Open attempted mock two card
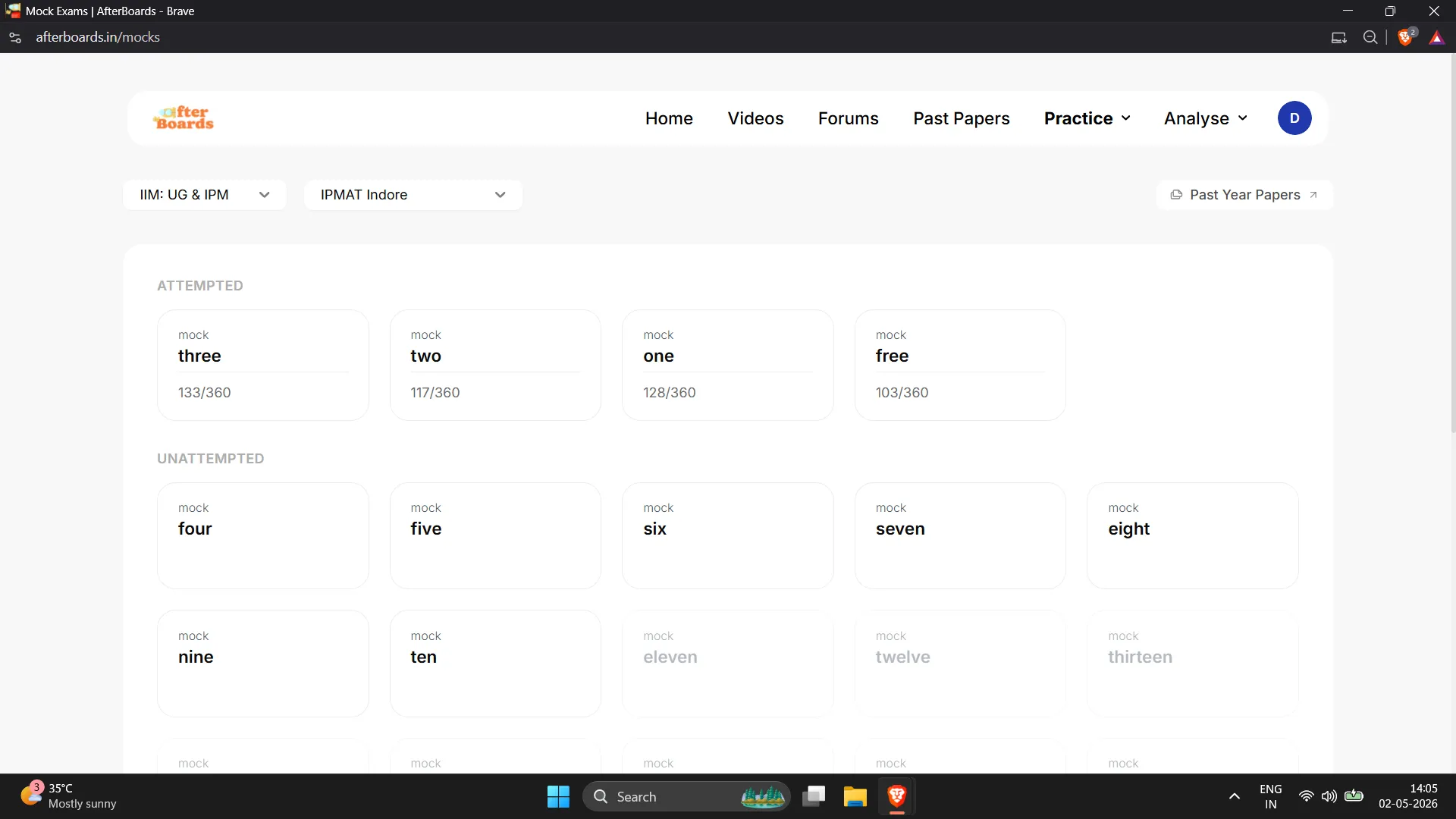The width and height of the screenshot is (1456, 819). [495, 365]
